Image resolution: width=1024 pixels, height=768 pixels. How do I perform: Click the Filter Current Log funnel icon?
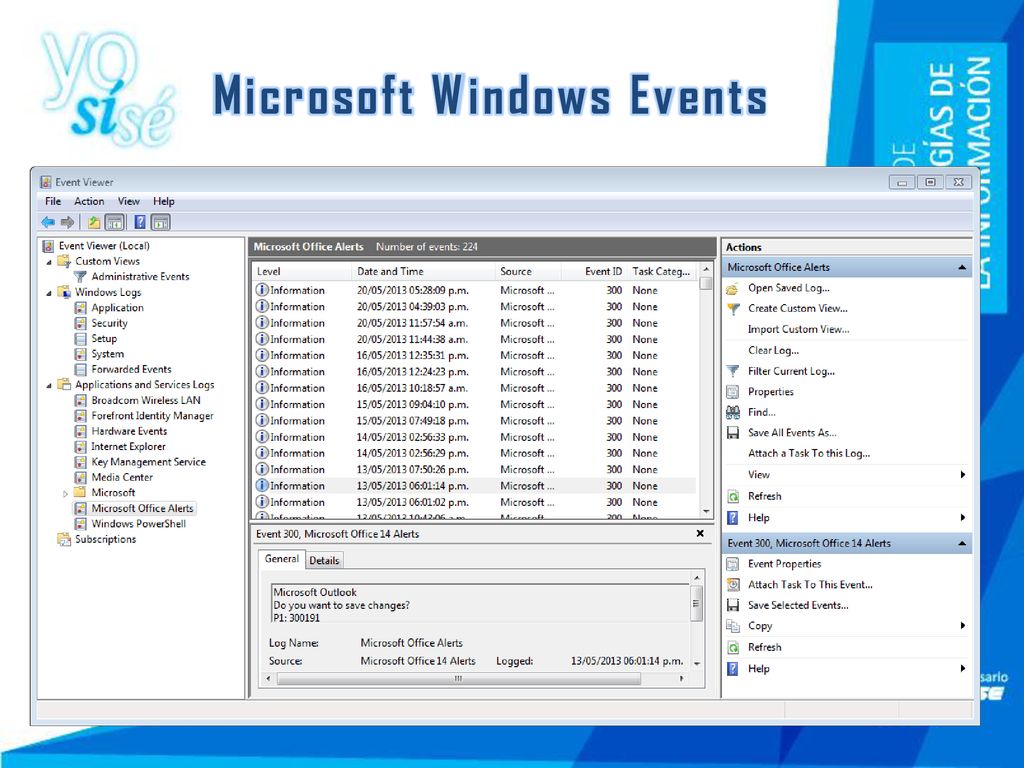[x=733, y=371]
